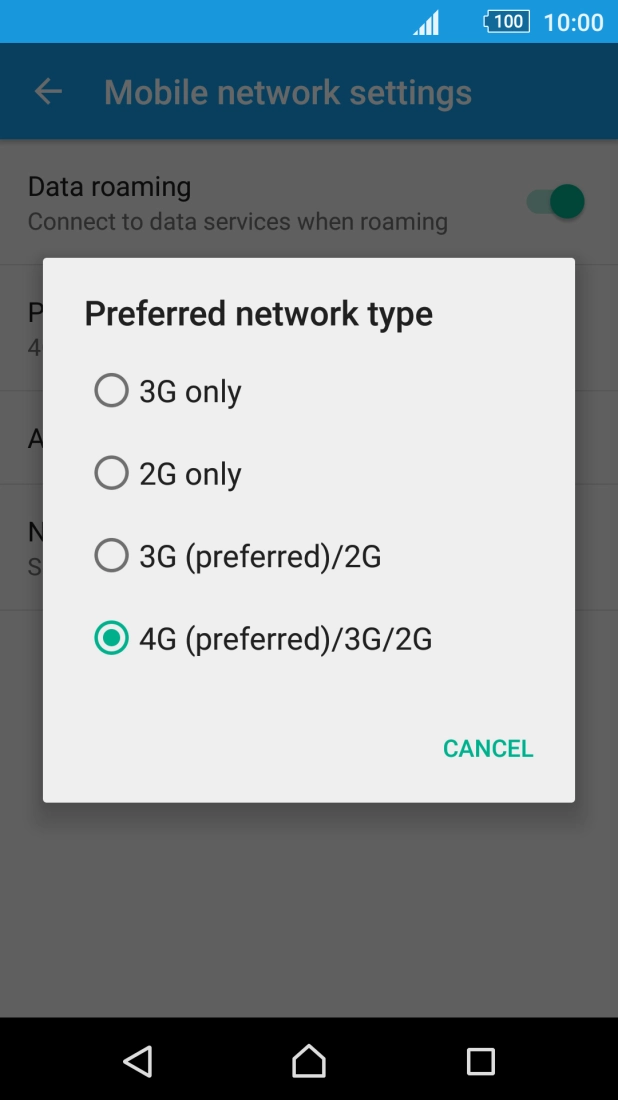The image size is (618, 1100).
Task: Tap the cellular signal strength icon
Action: pyautogui.click(x=425, y=22)
